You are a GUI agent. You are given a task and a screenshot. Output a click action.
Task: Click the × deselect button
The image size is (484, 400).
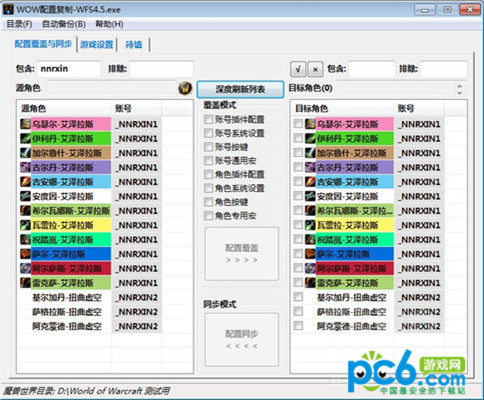click(x=315, y=69)
